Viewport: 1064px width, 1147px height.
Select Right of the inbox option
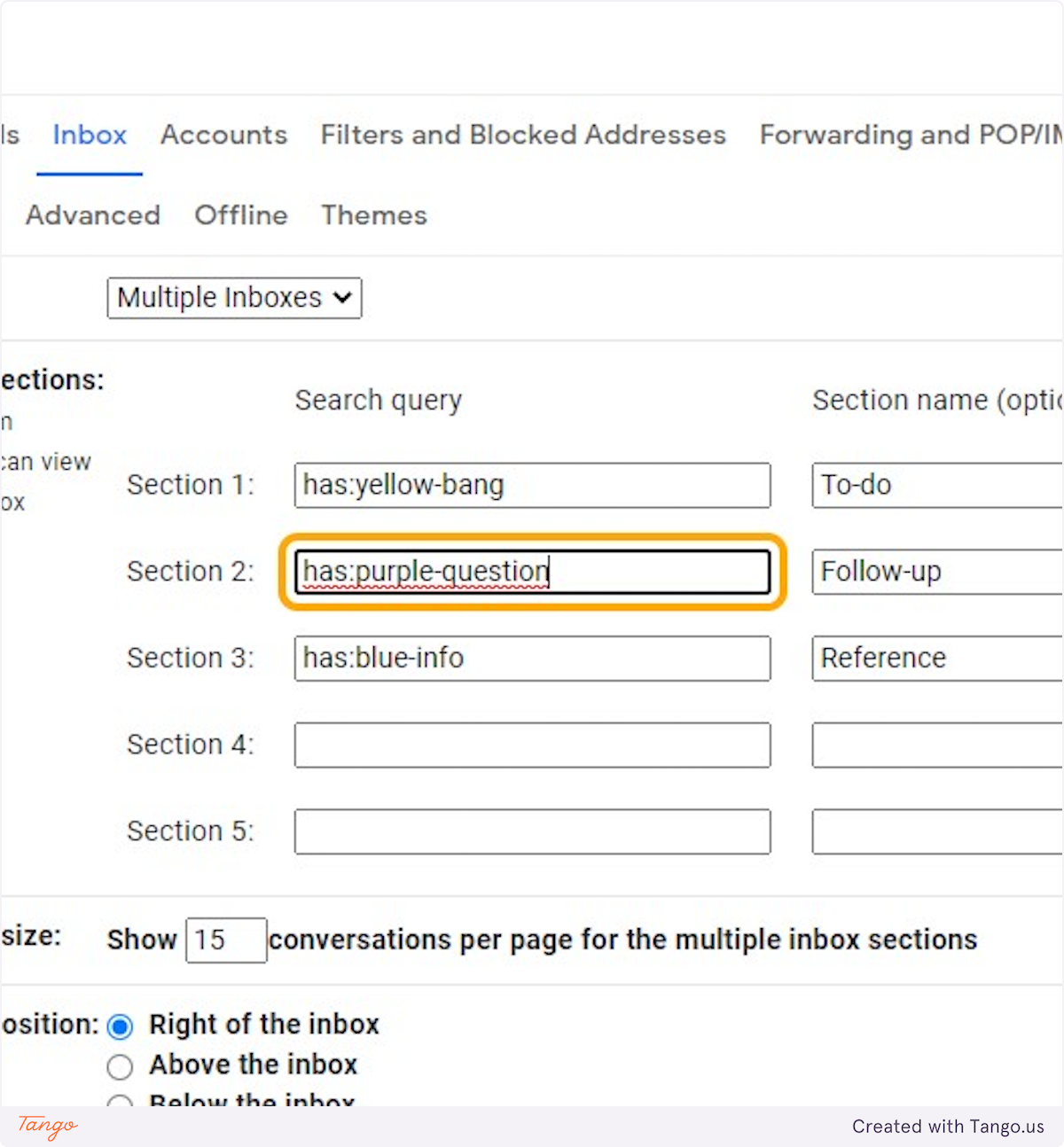tap(121, 1026)
